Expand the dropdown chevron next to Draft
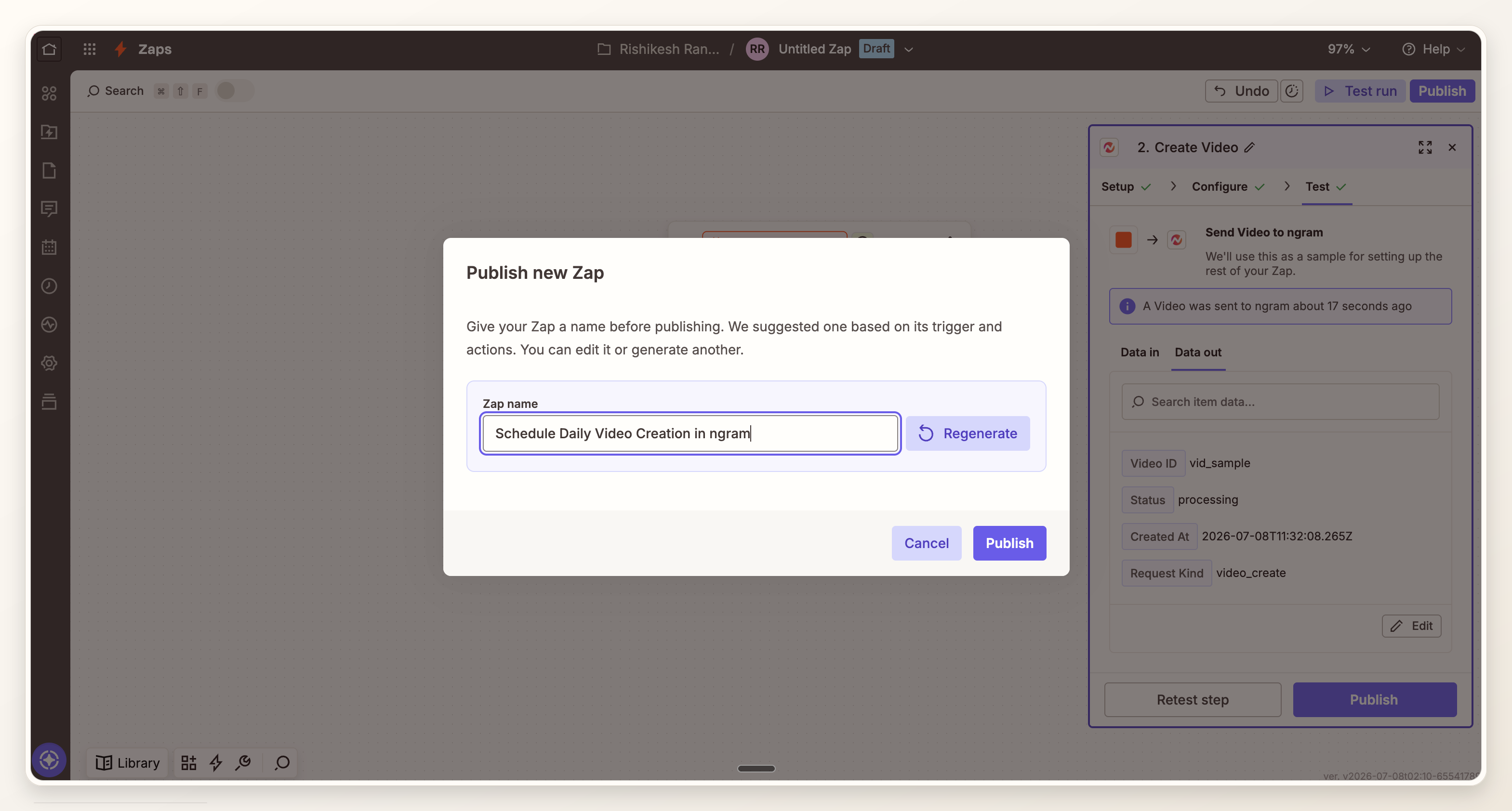Screen dimensions: 1512x811 (x=909, y=49)
